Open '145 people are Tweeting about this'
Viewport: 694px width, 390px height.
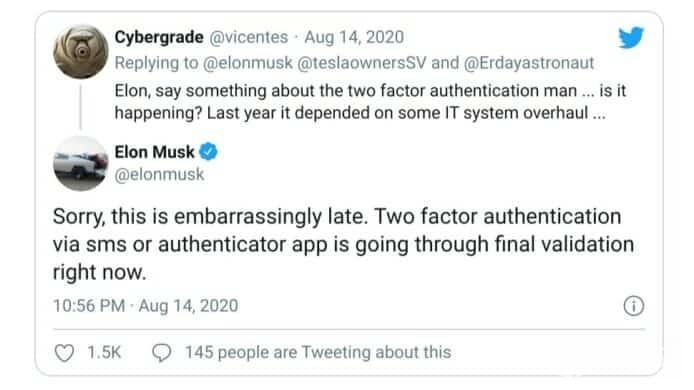tap(318, 352)
